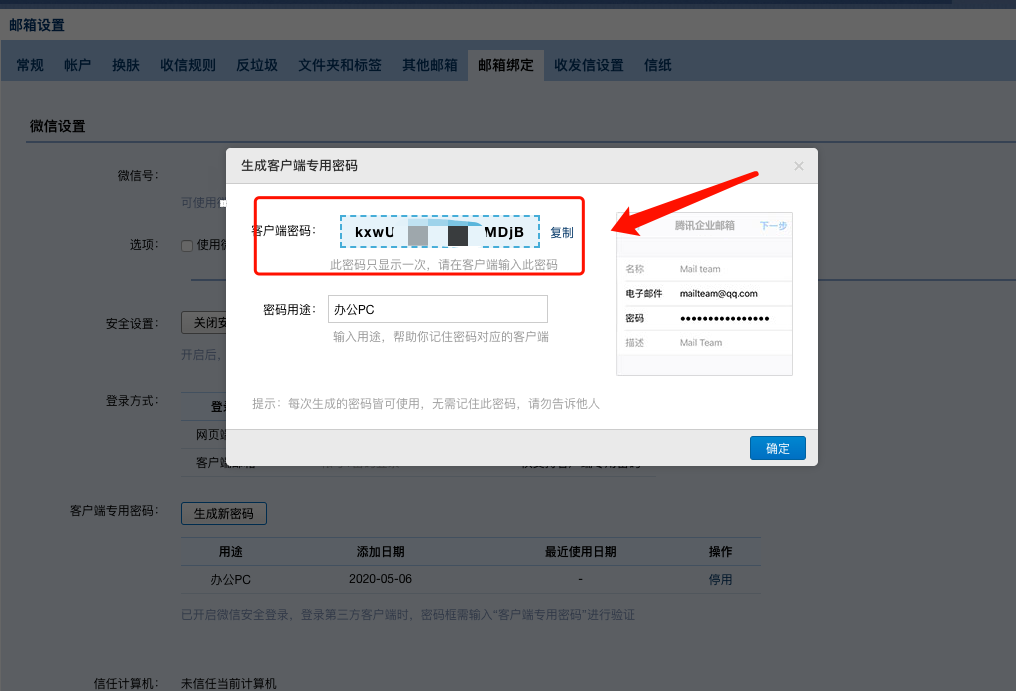This screenshot has height=691, width=1016.
Task: Click 停用 for the 办公PC password
Action: click(x=720, y=580)
